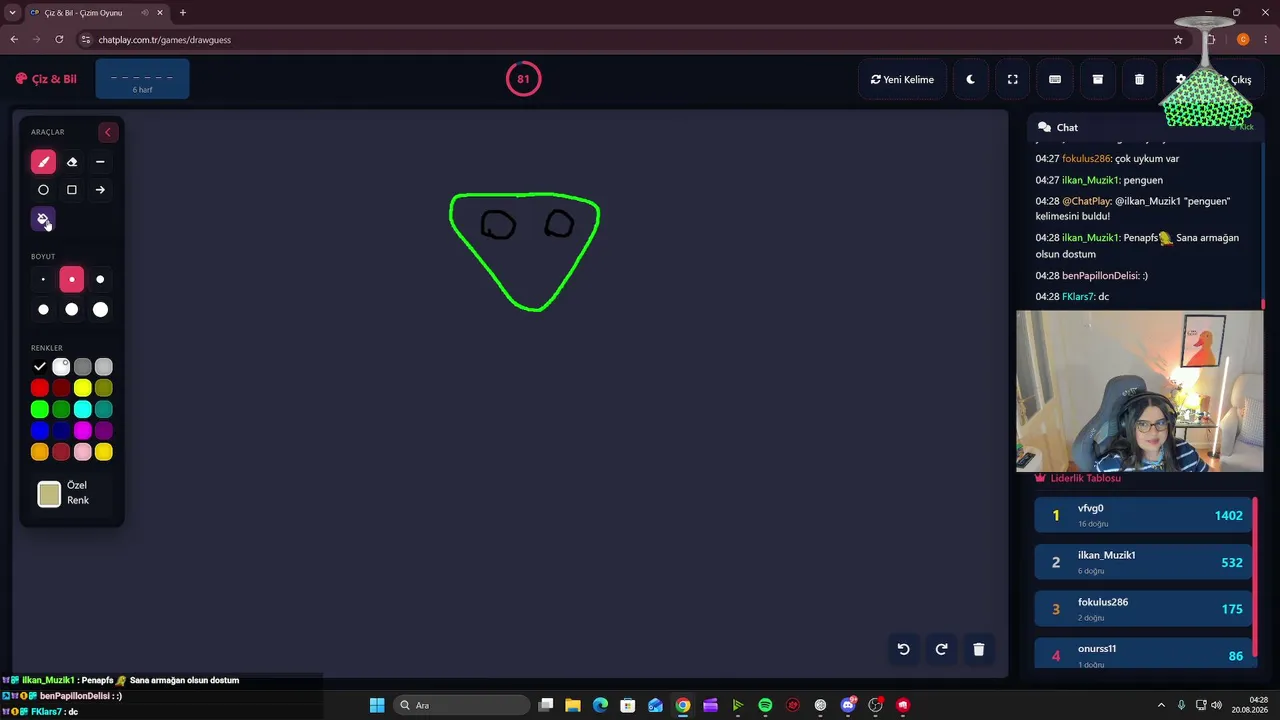1280x720 pixels.
Task: Click the Liderlik Tablosu heading
Action: pos(1085,478)
